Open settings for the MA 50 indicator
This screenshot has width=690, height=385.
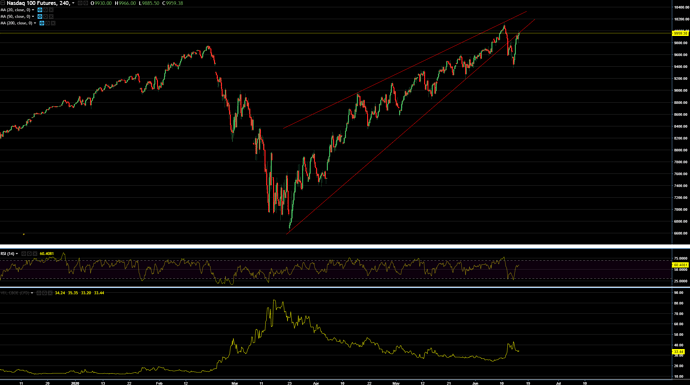coord(45,16)
